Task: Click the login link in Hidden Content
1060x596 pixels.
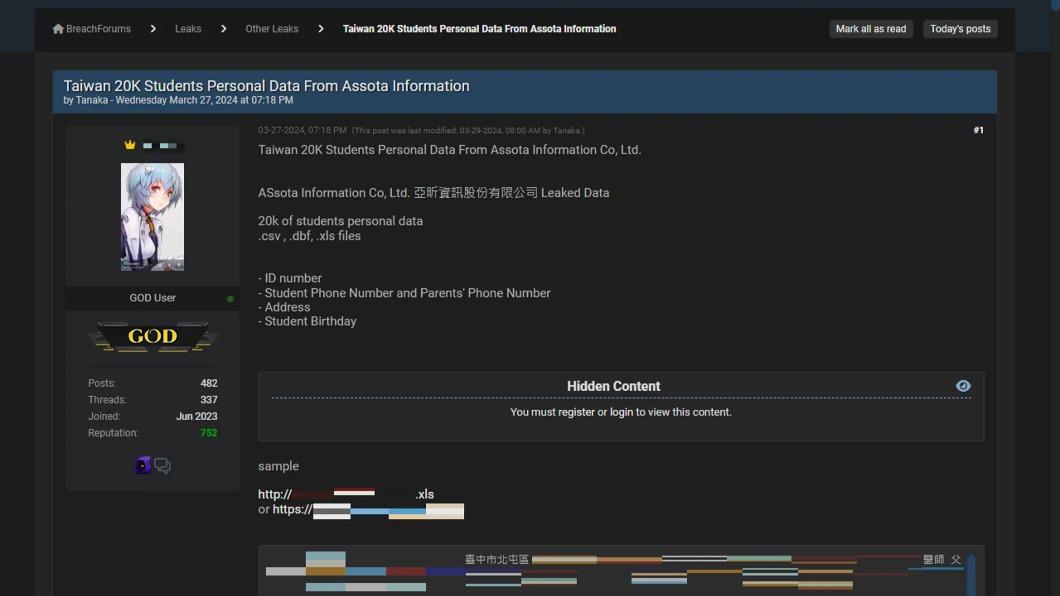Action: pos(621,412)
